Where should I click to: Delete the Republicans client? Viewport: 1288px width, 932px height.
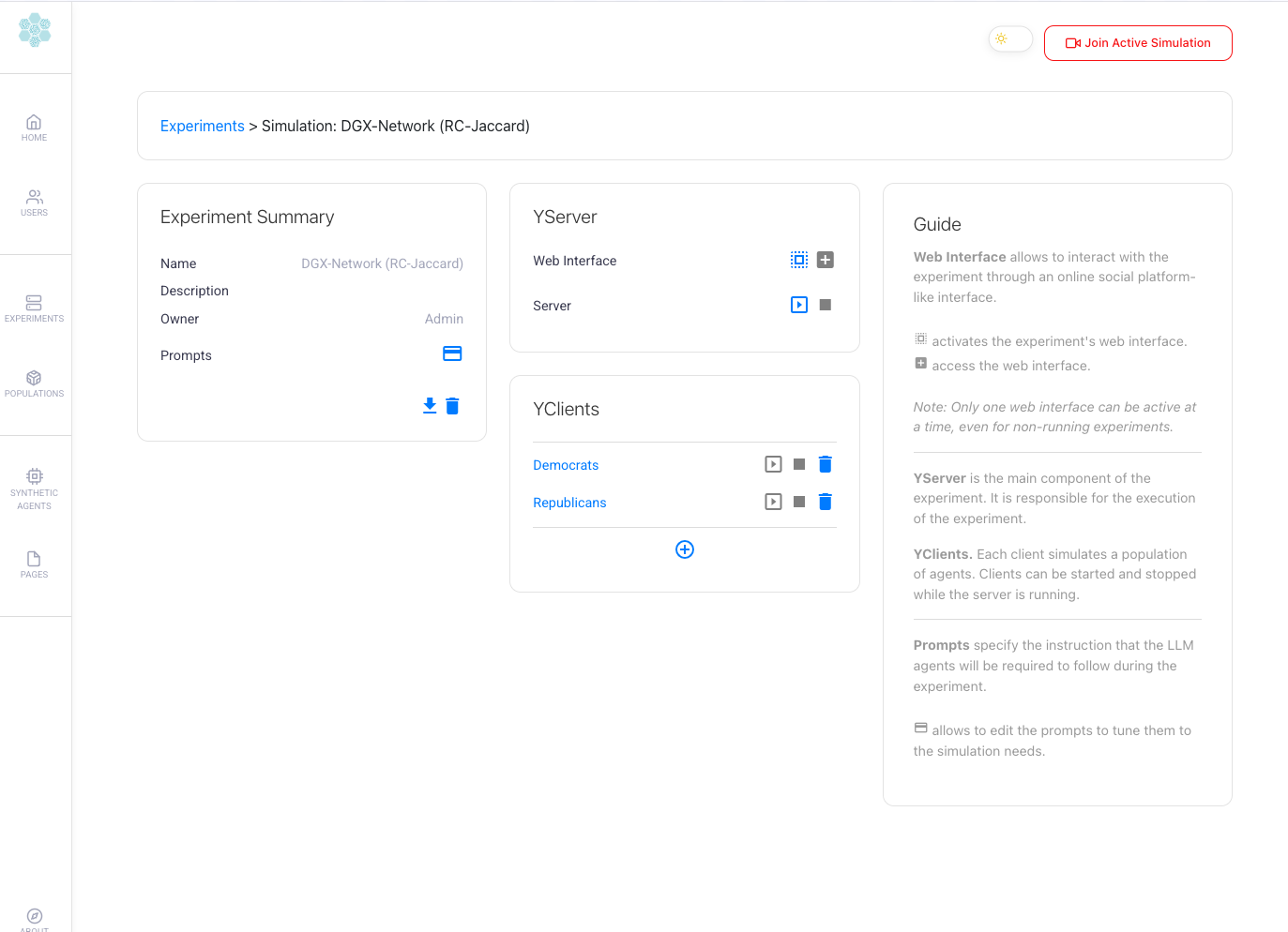826,502
